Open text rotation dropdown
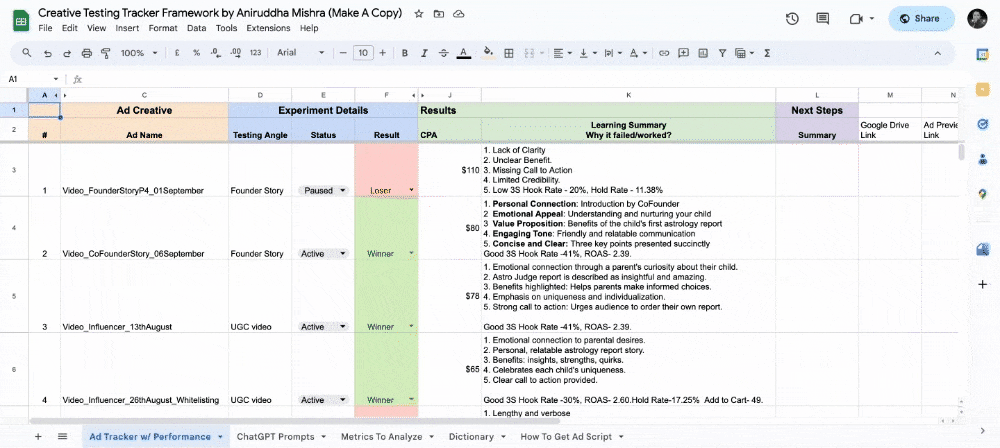The height and width of the screenshot is (448, 1000). tap(638, 53)
